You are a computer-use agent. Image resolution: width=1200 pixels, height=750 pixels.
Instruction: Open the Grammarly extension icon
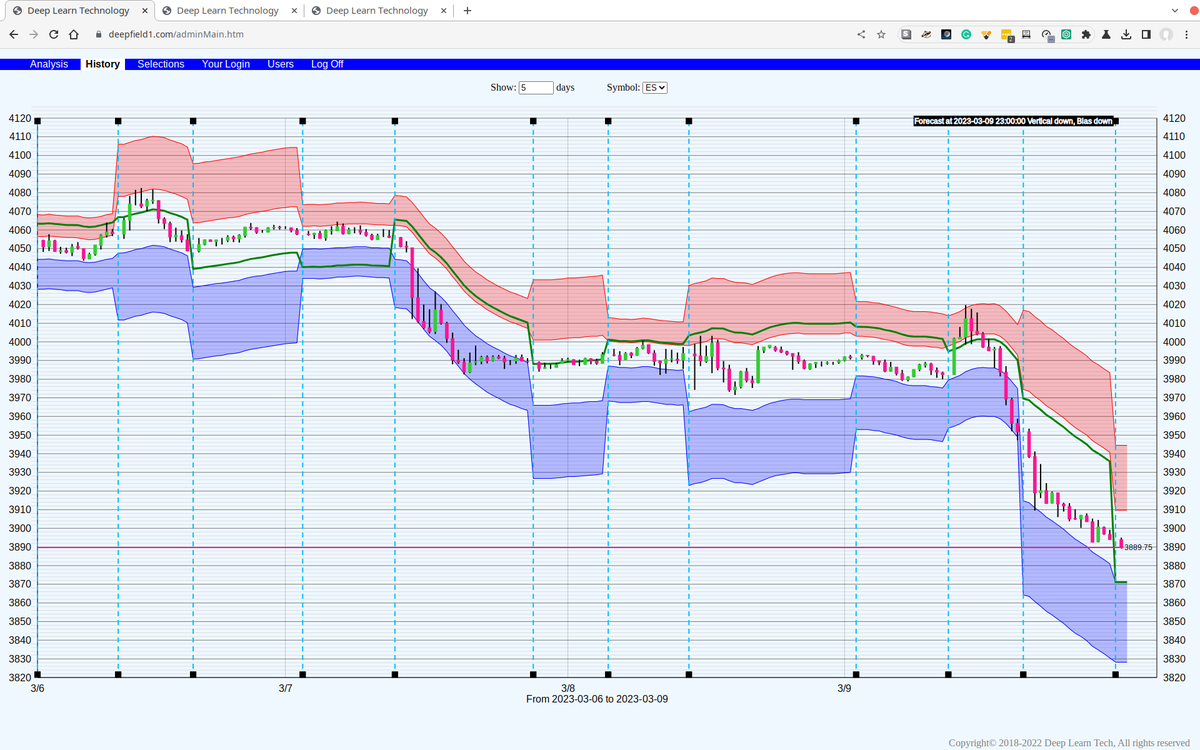pyautogui.click(x=967, y=34)
